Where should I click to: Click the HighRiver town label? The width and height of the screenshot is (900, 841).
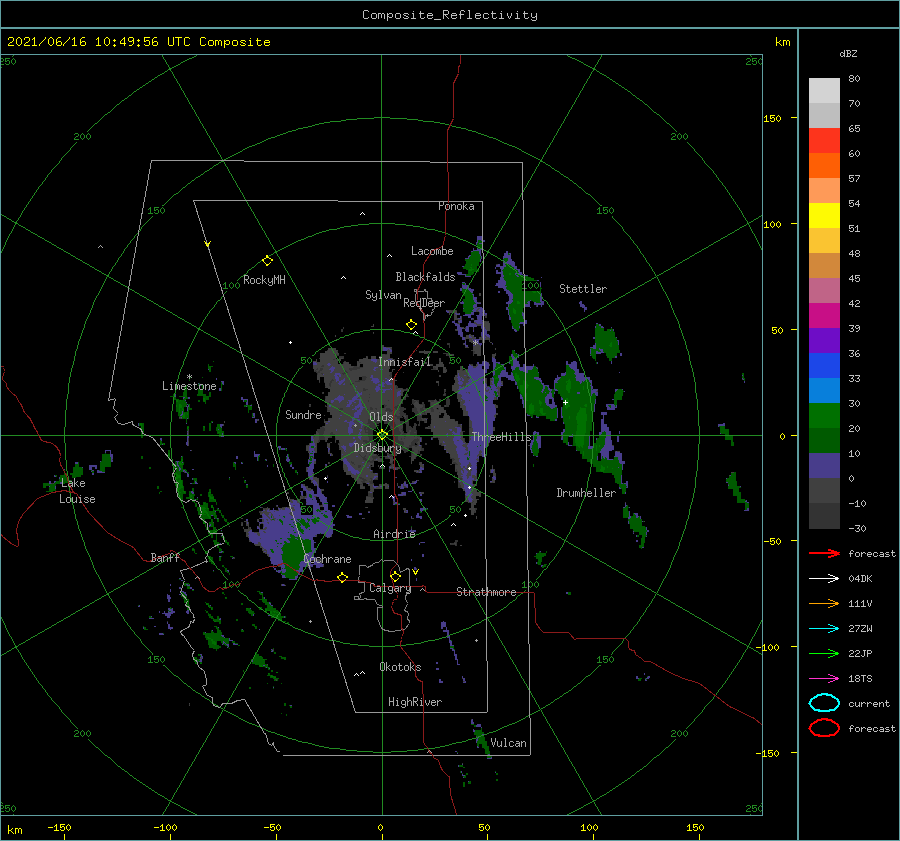coord(414,702)
